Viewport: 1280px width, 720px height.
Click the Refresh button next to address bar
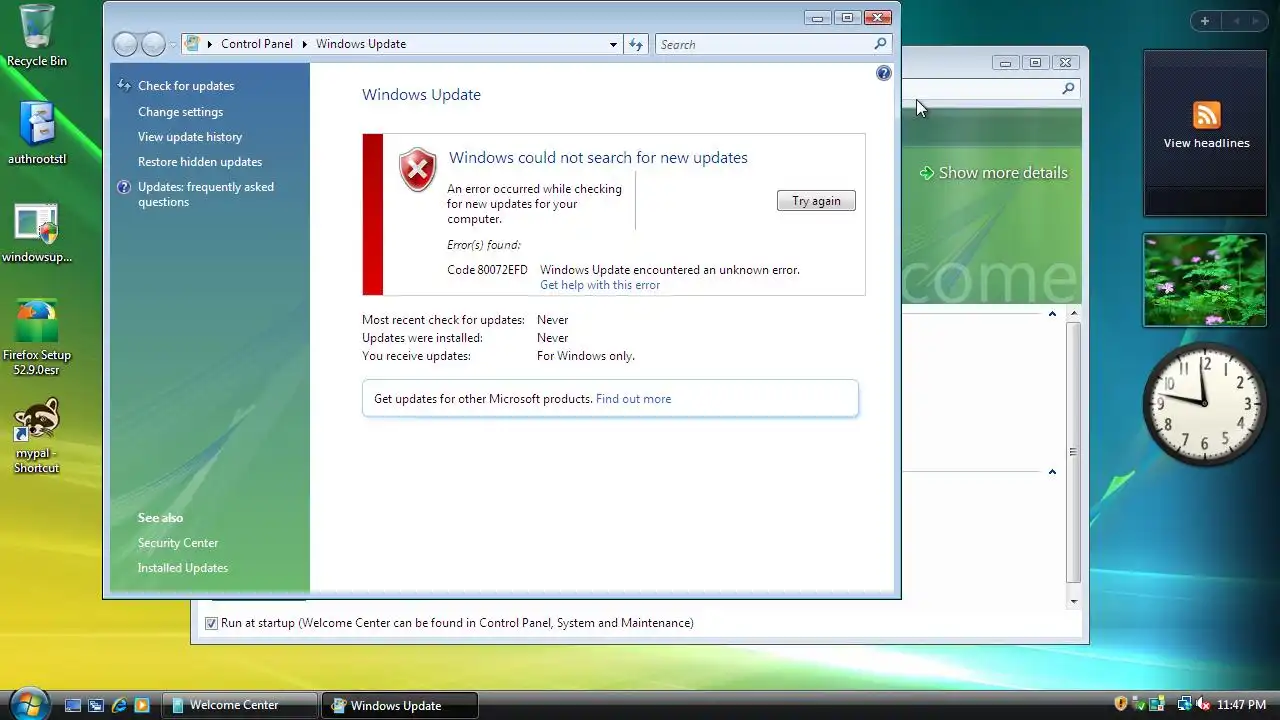coord(635,44)
